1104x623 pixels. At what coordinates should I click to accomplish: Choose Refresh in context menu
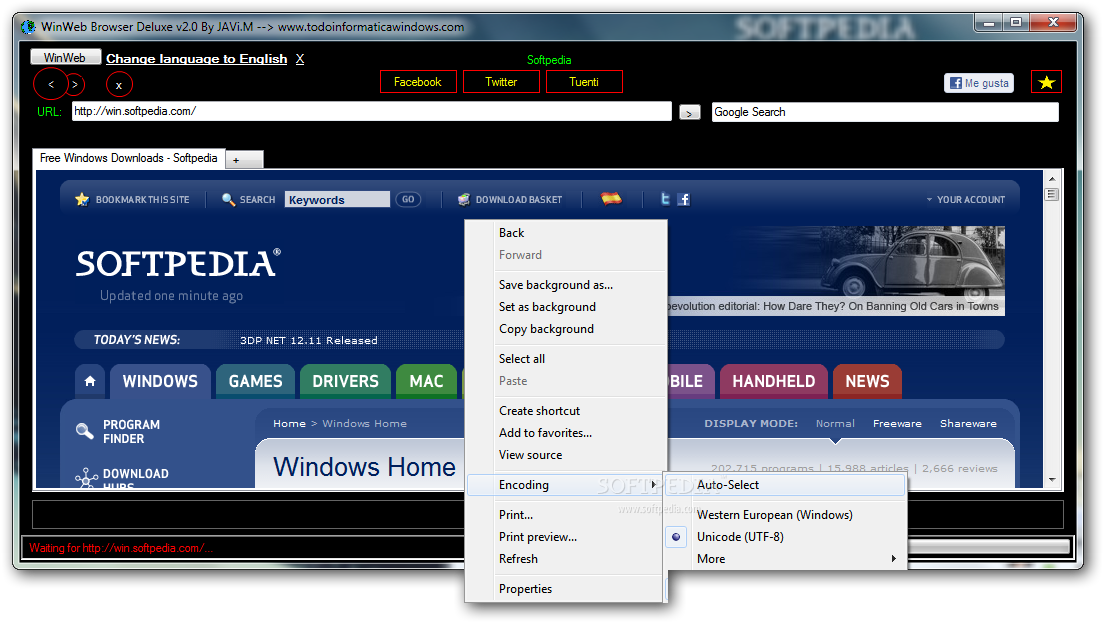(565, 558)
